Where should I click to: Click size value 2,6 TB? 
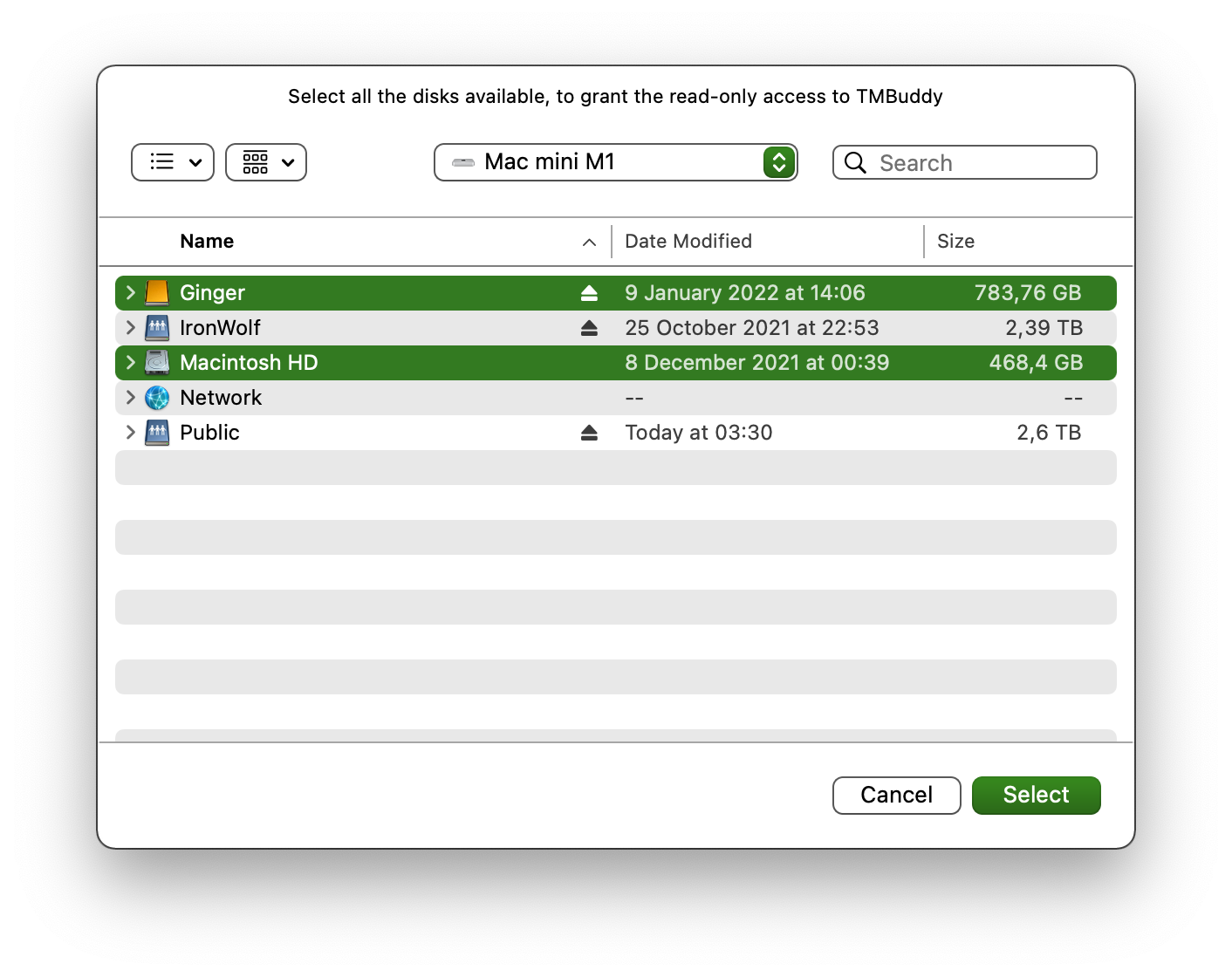pos(1049,433)
